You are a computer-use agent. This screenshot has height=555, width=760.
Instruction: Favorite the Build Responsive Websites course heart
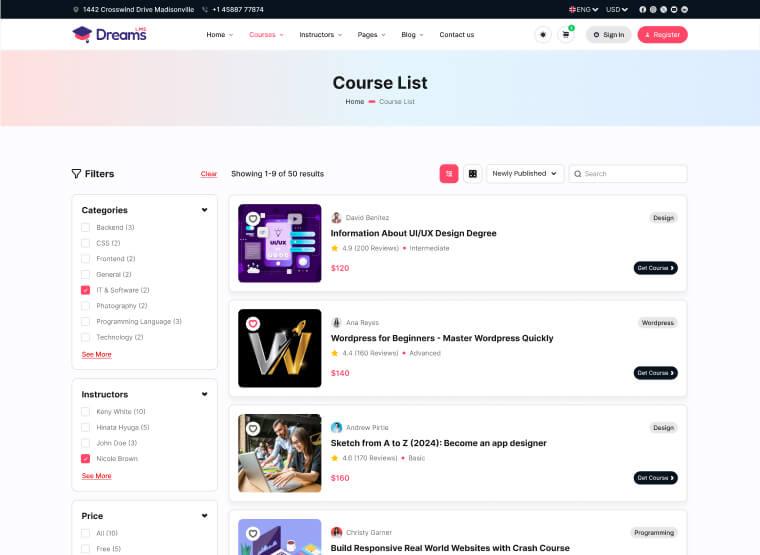pyautogui.click(x=253, y=533)
